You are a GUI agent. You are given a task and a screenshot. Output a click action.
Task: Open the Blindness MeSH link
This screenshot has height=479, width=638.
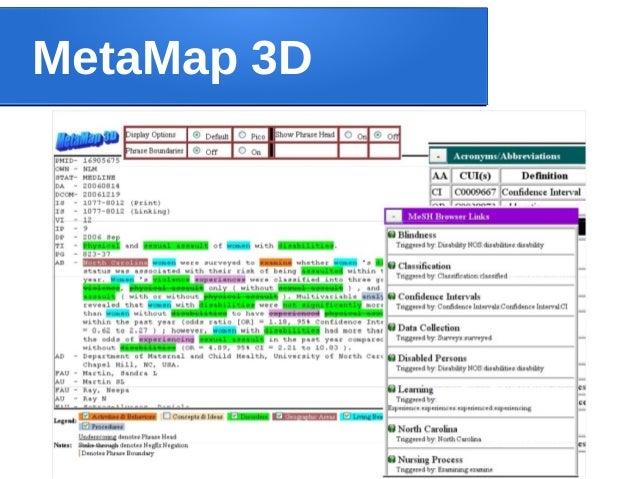417,235
